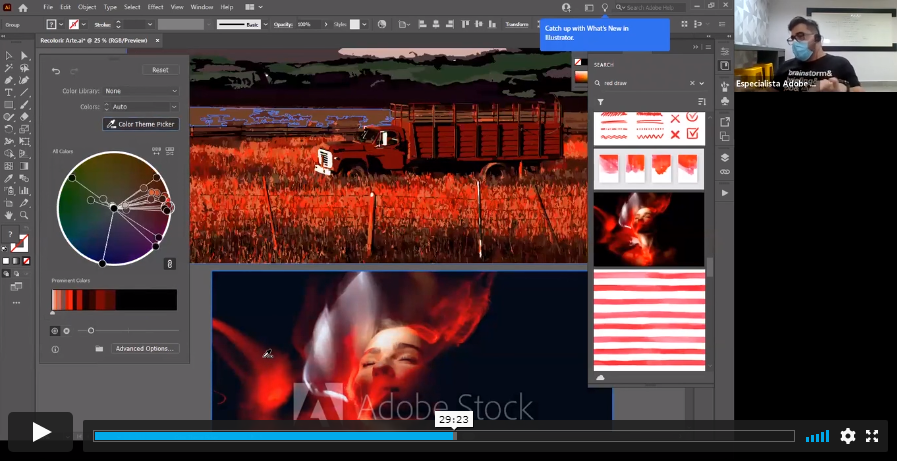Open the Asset Export panel icon

pyautogui.click(x=725, y=121)
